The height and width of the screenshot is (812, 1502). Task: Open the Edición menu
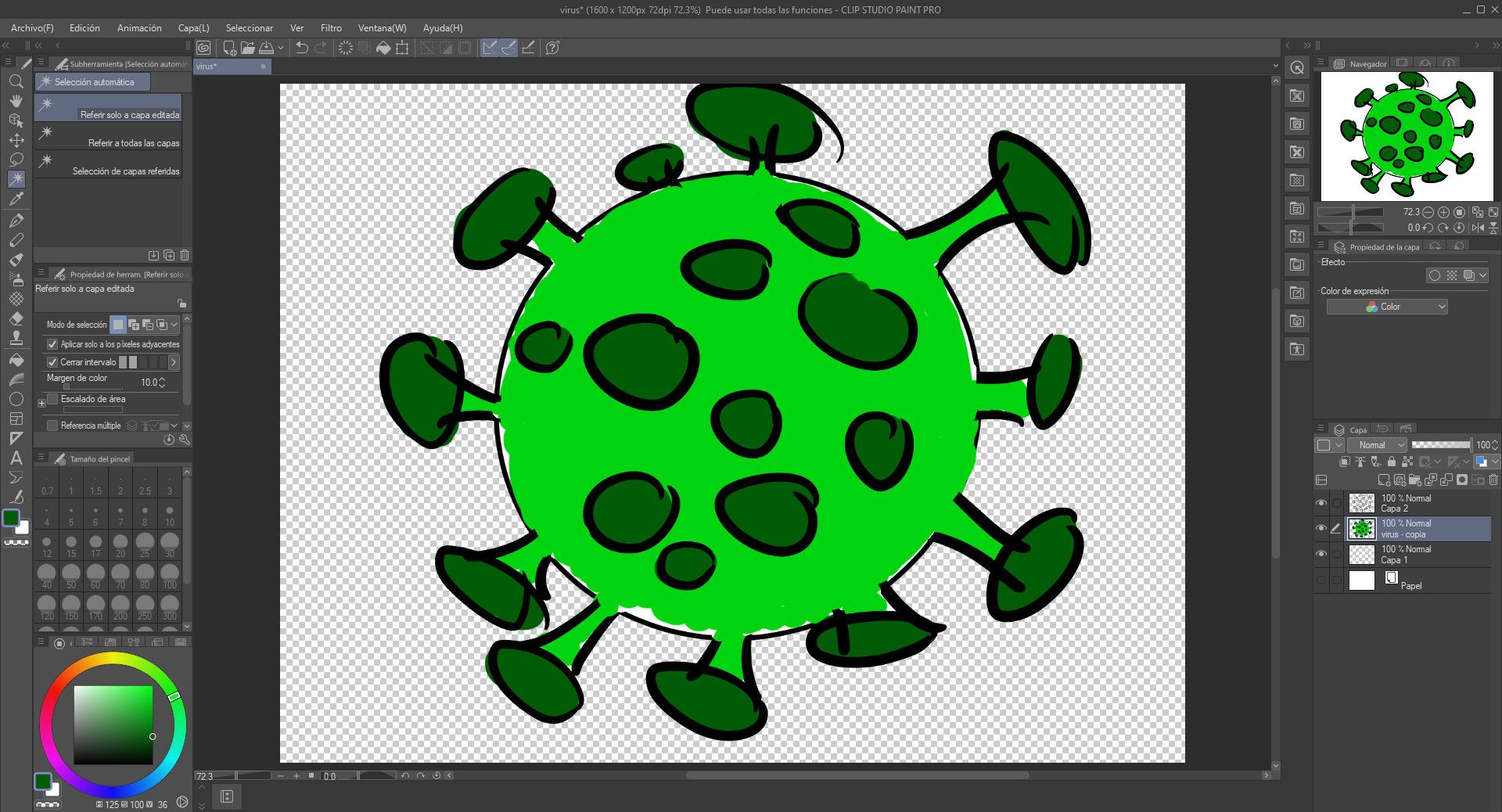(84, 27)
